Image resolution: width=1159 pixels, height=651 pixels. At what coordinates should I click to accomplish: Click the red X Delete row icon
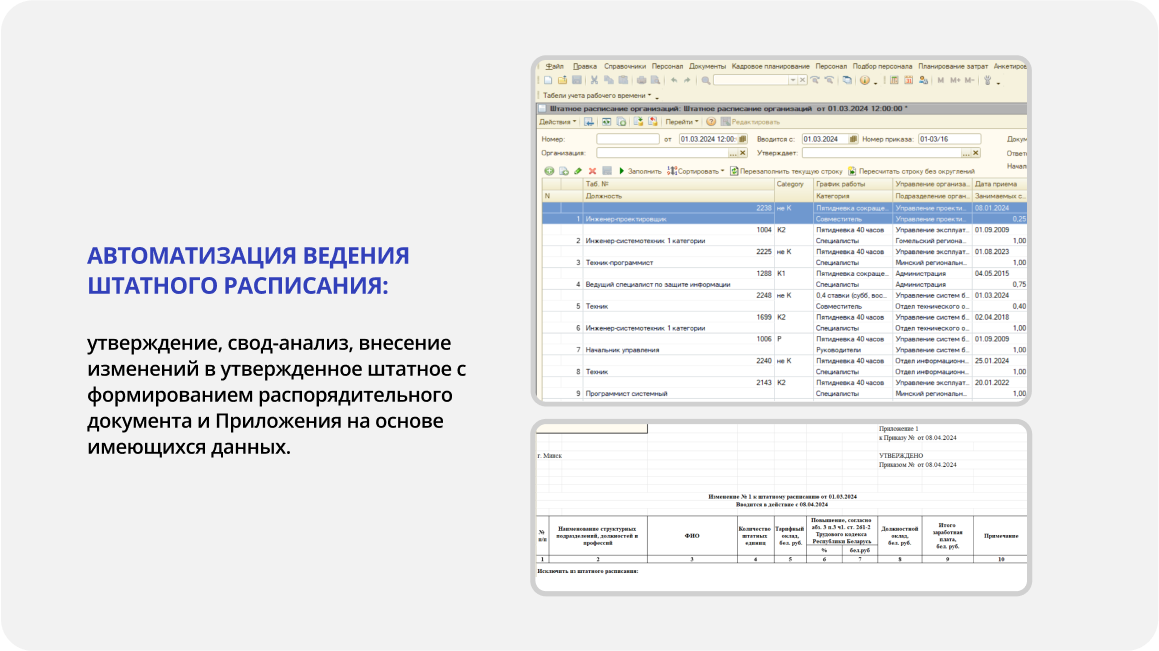pyautogui.click(x=592, y=171)
